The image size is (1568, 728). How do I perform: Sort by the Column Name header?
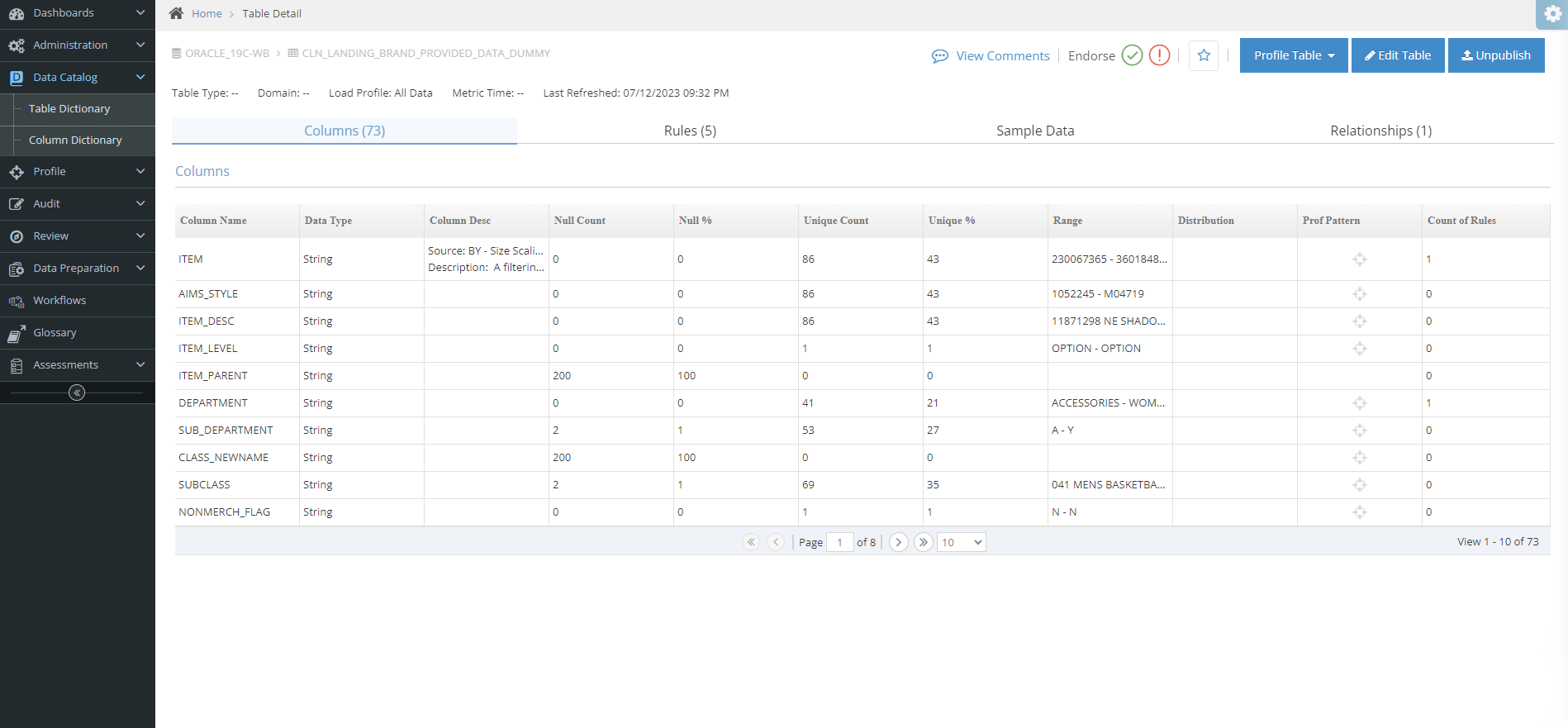point(213,221)
